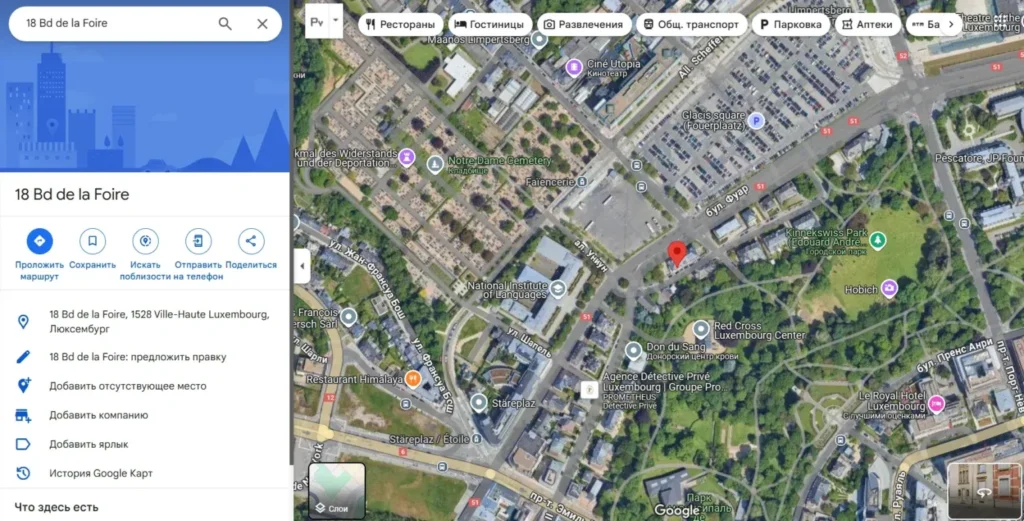Clear the search with the X icon

[x=263, y=24]
